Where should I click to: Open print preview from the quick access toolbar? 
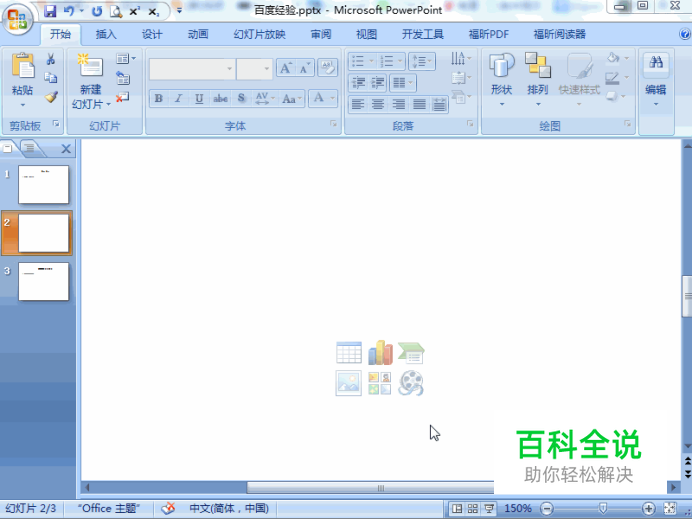[x=116, y=11]
